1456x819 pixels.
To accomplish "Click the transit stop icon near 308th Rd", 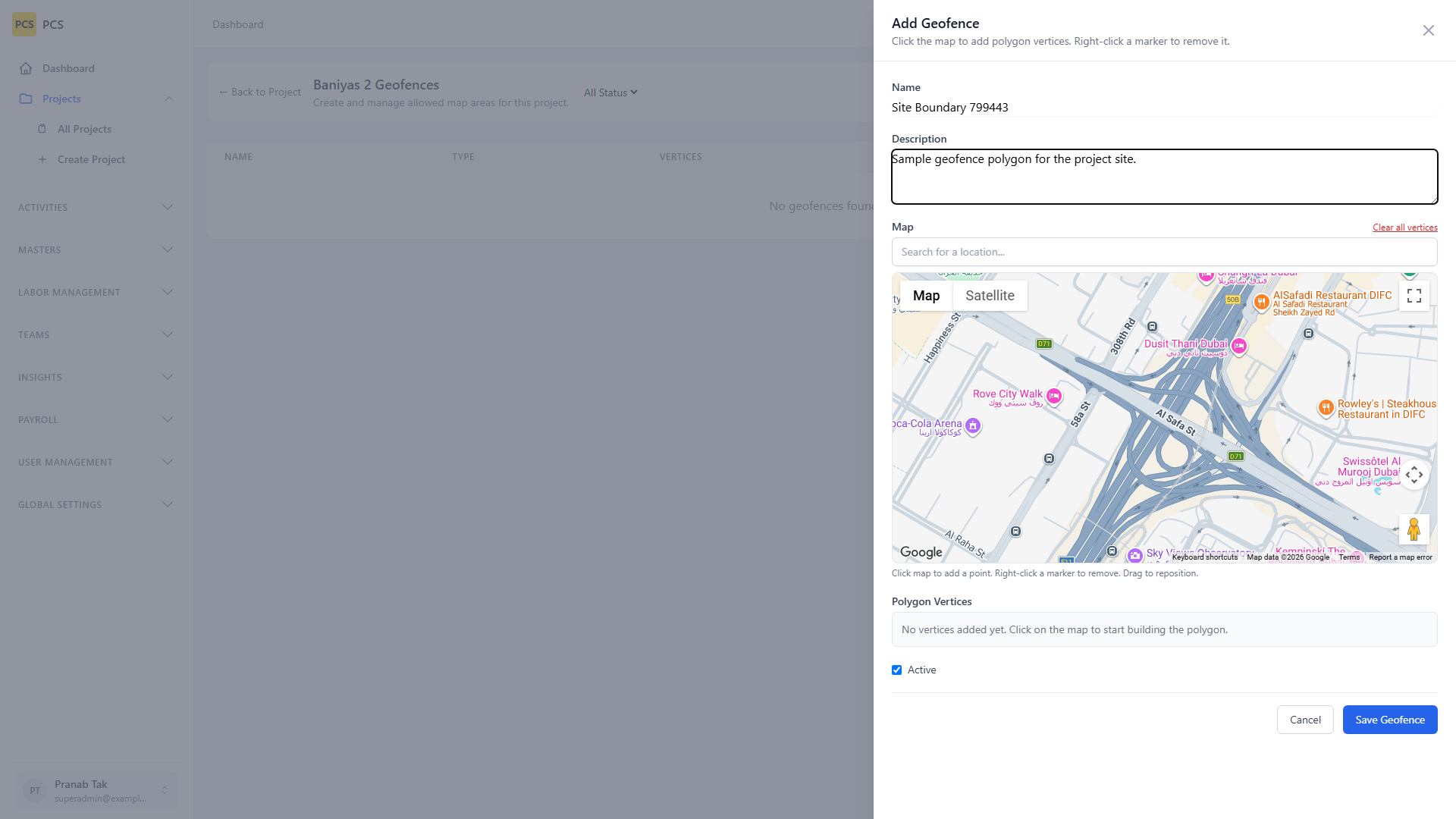I will [x=1153, y=327].
